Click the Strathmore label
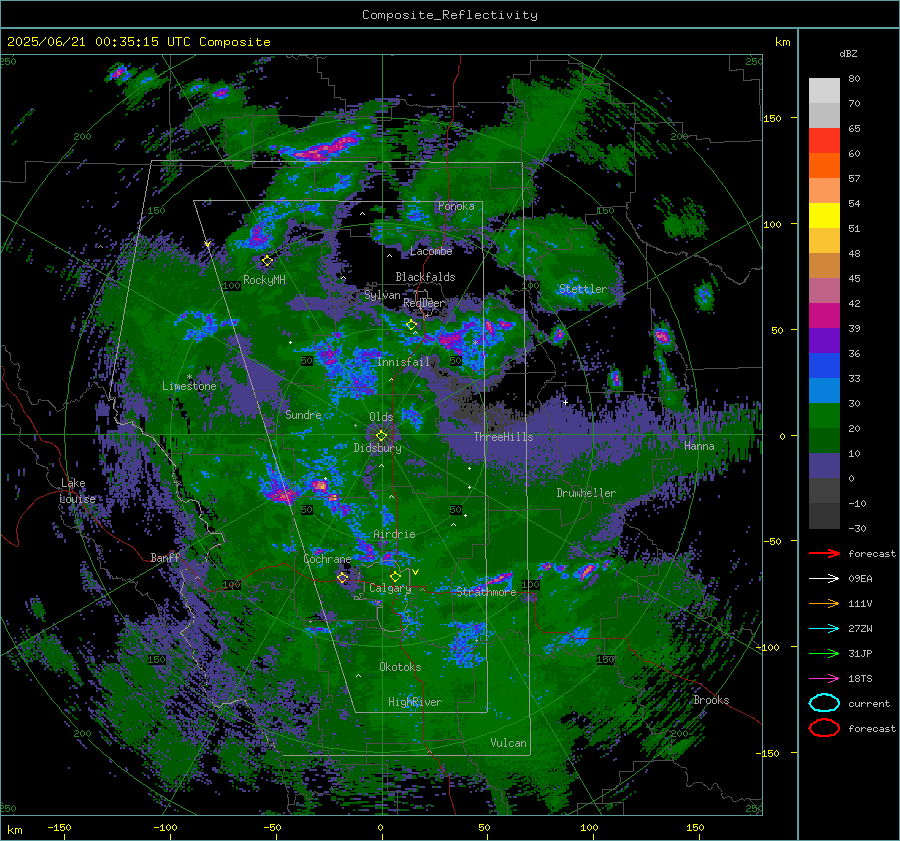The image size is (900, 841). (x=486, y=592)
